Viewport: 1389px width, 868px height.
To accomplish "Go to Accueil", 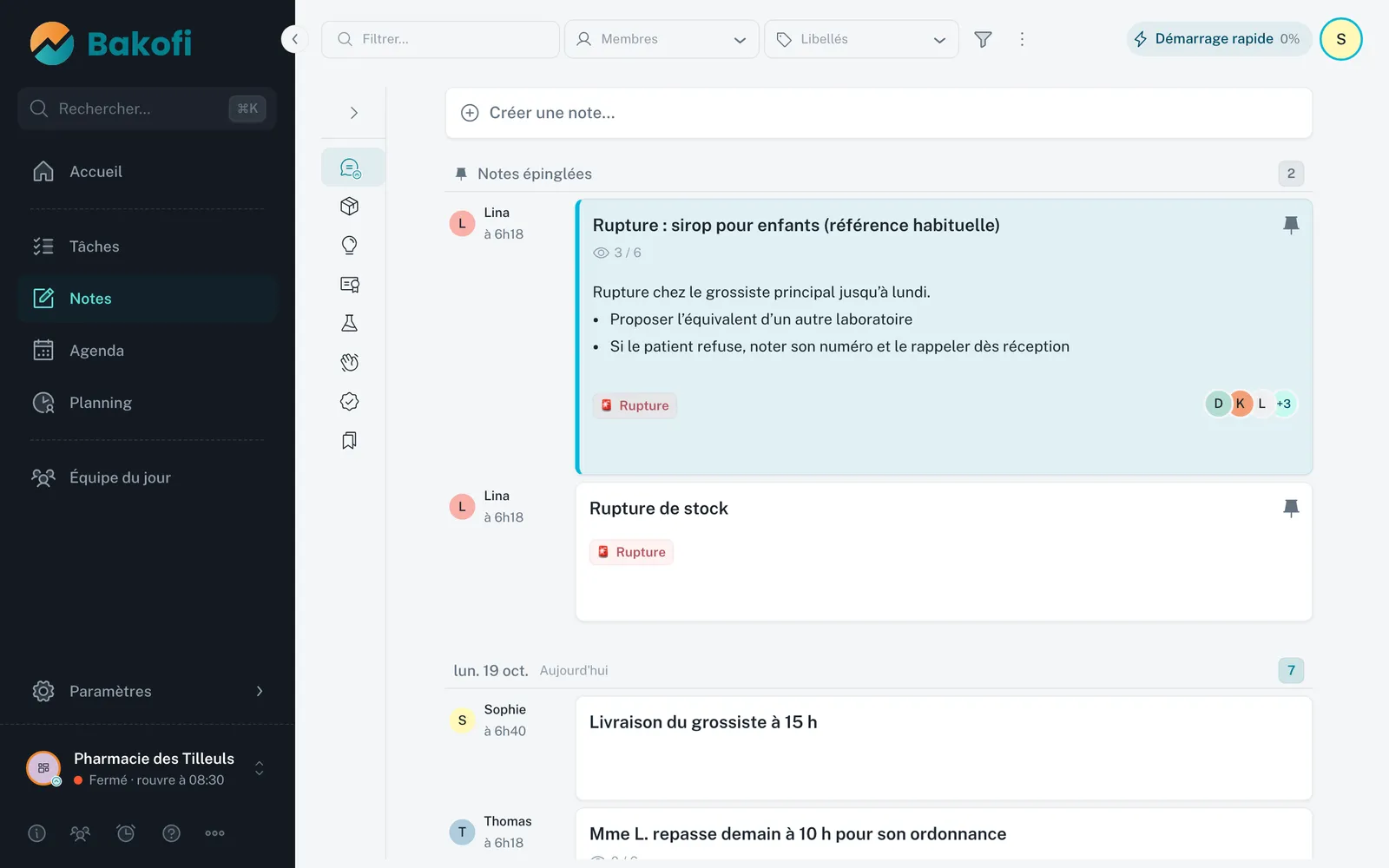I will (x=148, y=171).
